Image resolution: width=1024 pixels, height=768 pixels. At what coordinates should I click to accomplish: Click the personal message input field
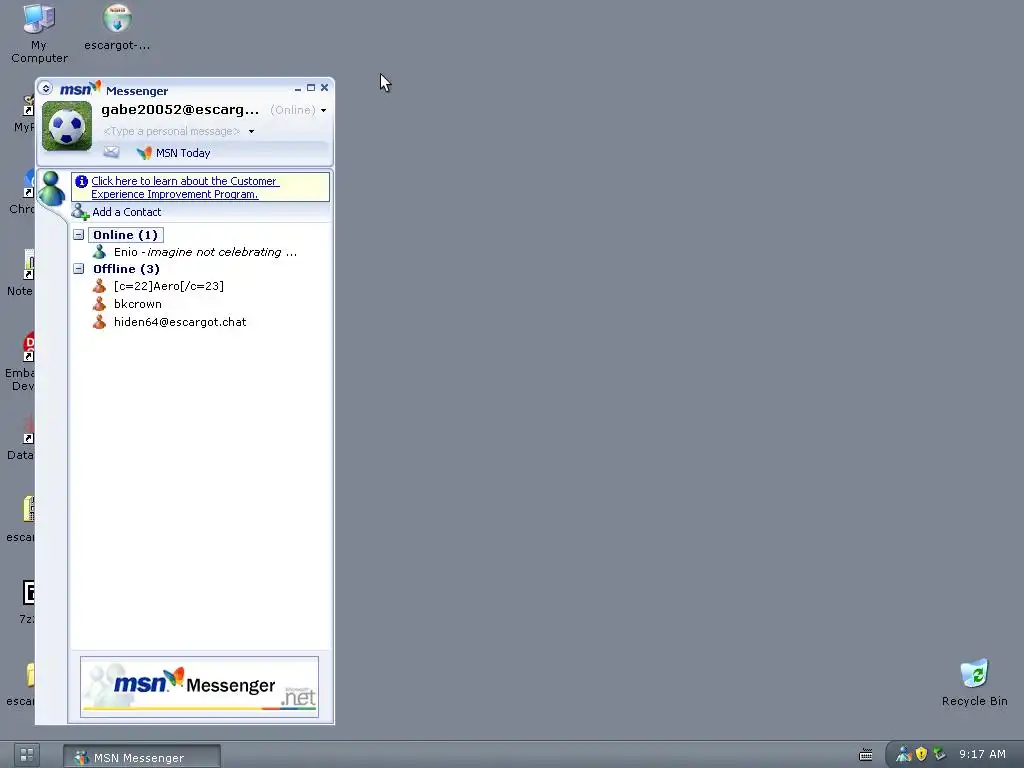pos(172,131)
